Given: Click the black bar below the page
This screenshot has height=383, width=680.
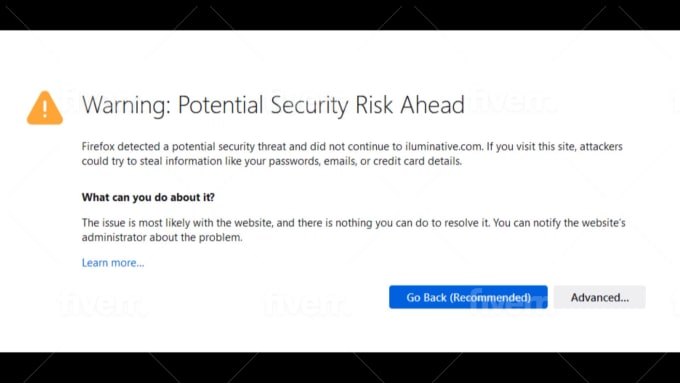Looking at the screenshot, I should tap(340, 367).
